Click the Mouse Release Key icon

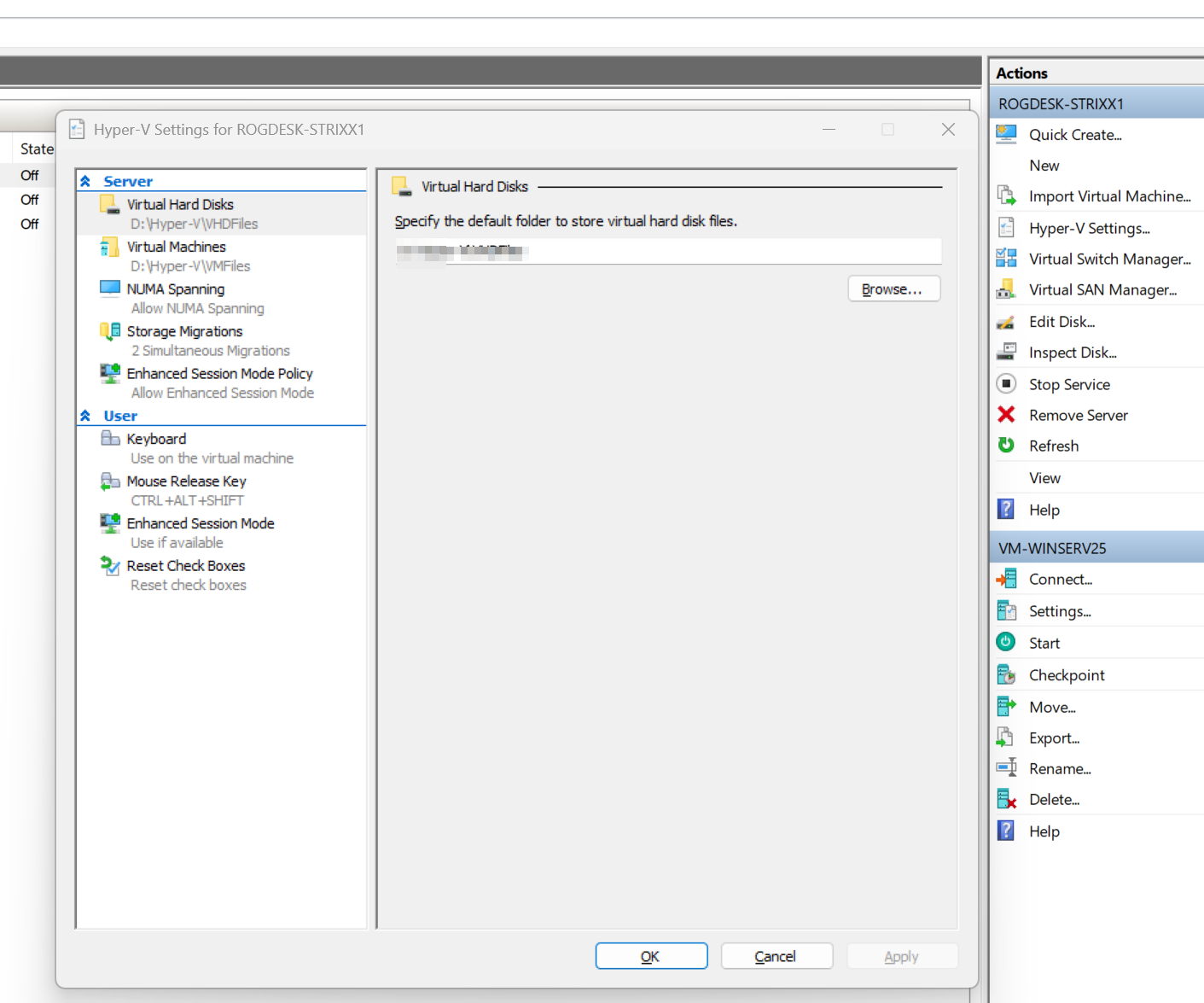tap(109, 481)
